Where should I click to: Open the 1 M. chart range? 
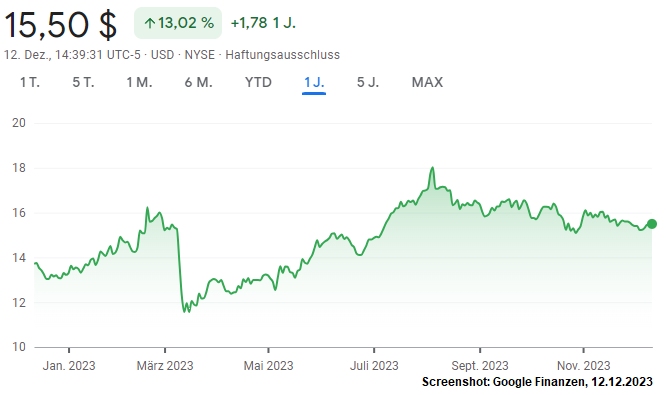(x=139, y=82)
